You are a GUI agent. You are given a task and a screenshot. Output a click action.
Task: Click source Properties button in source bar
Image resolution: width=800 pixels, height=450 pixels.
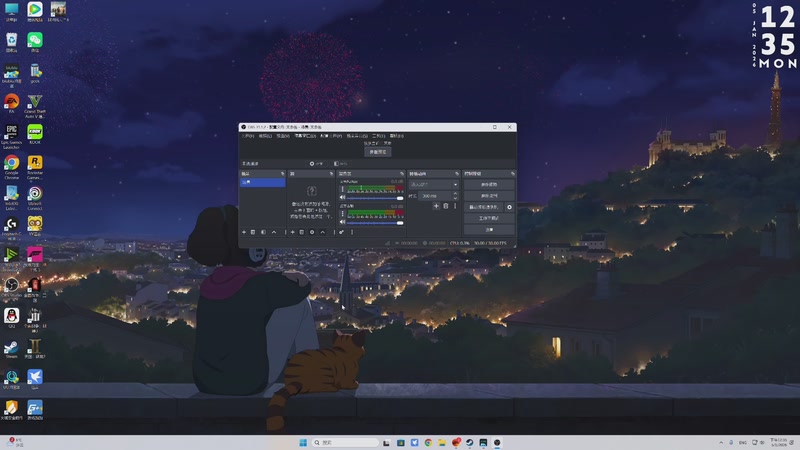coord(316,164)
